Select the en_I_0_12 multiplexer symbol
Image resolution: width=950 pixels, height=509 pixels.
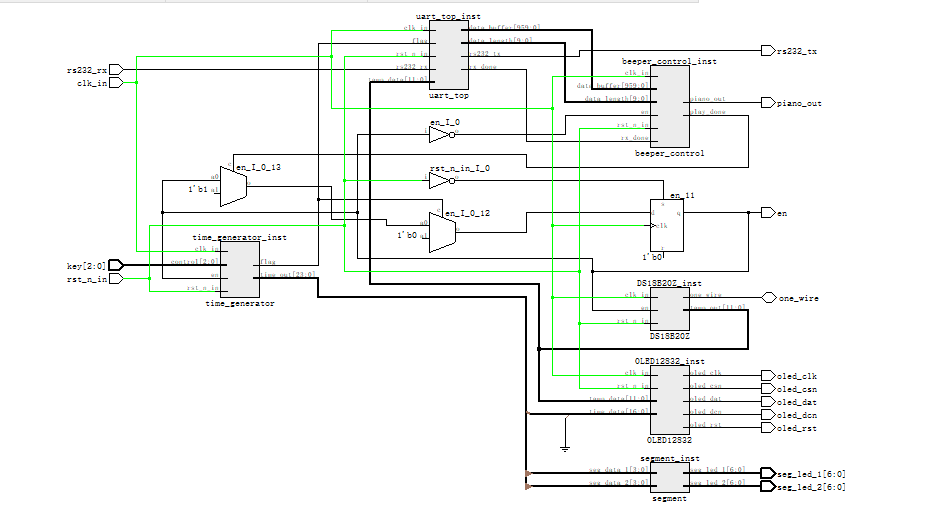coord(442,232)
